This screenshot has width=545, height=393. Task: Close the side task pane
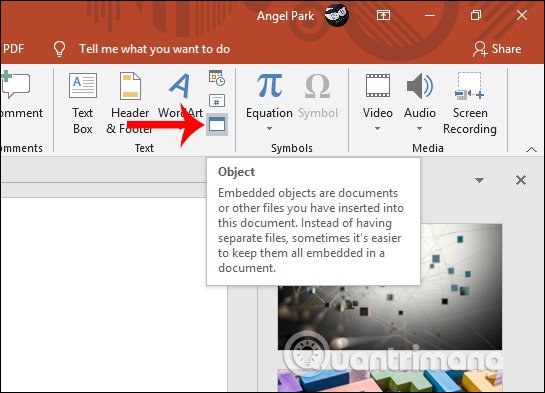(521, 180)
